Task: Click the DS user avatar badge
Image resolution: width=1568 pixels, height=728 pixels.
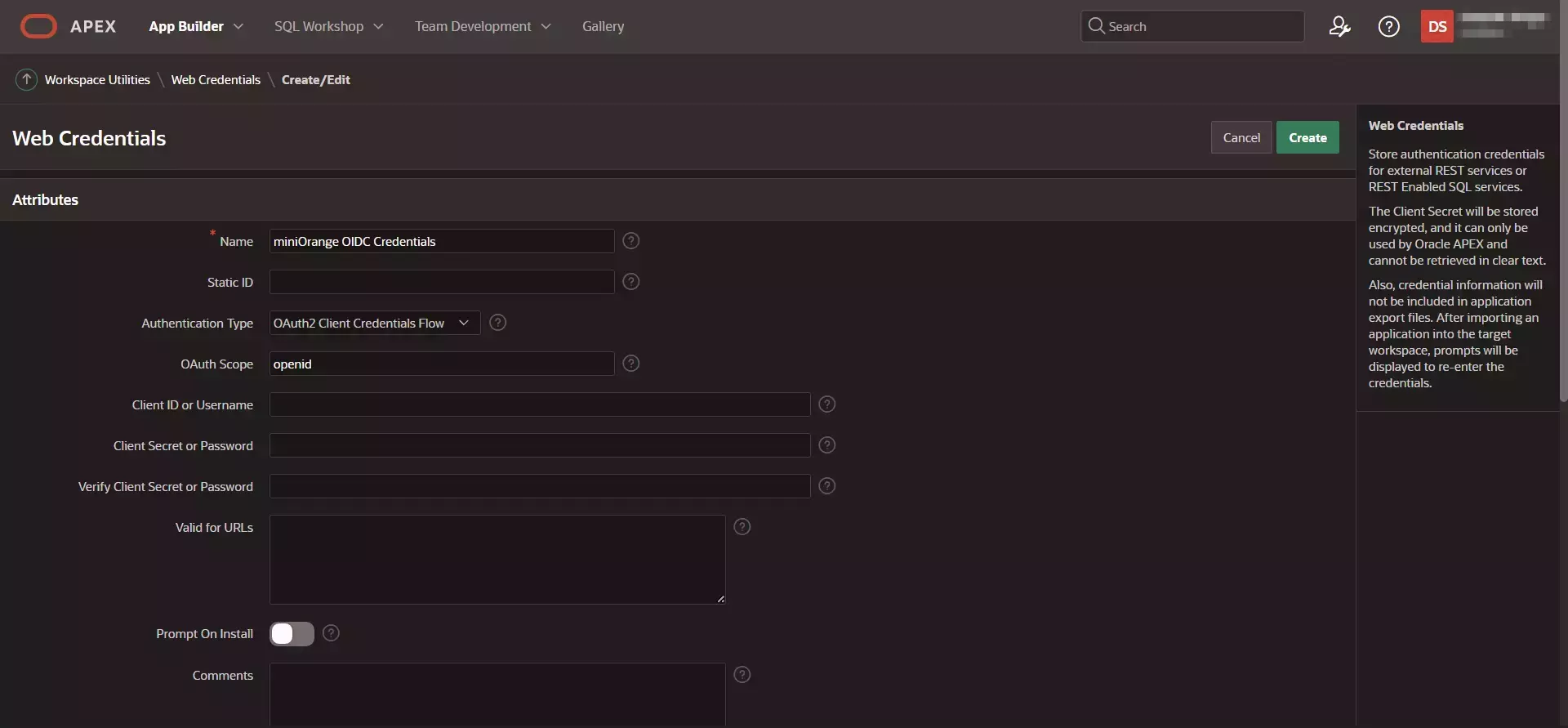Action: [x=1437, y=26]
